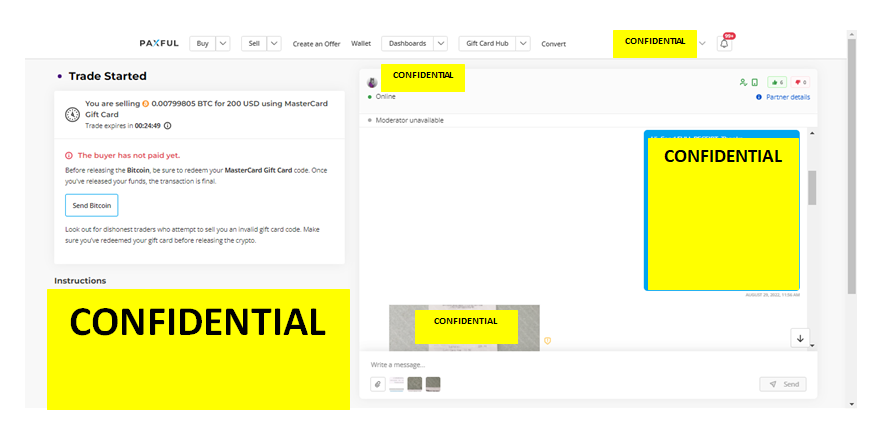Expand the Gift Card Hub dropdown arrow
Viewport: 876px width, 439px height.
[x=523, y=44]
